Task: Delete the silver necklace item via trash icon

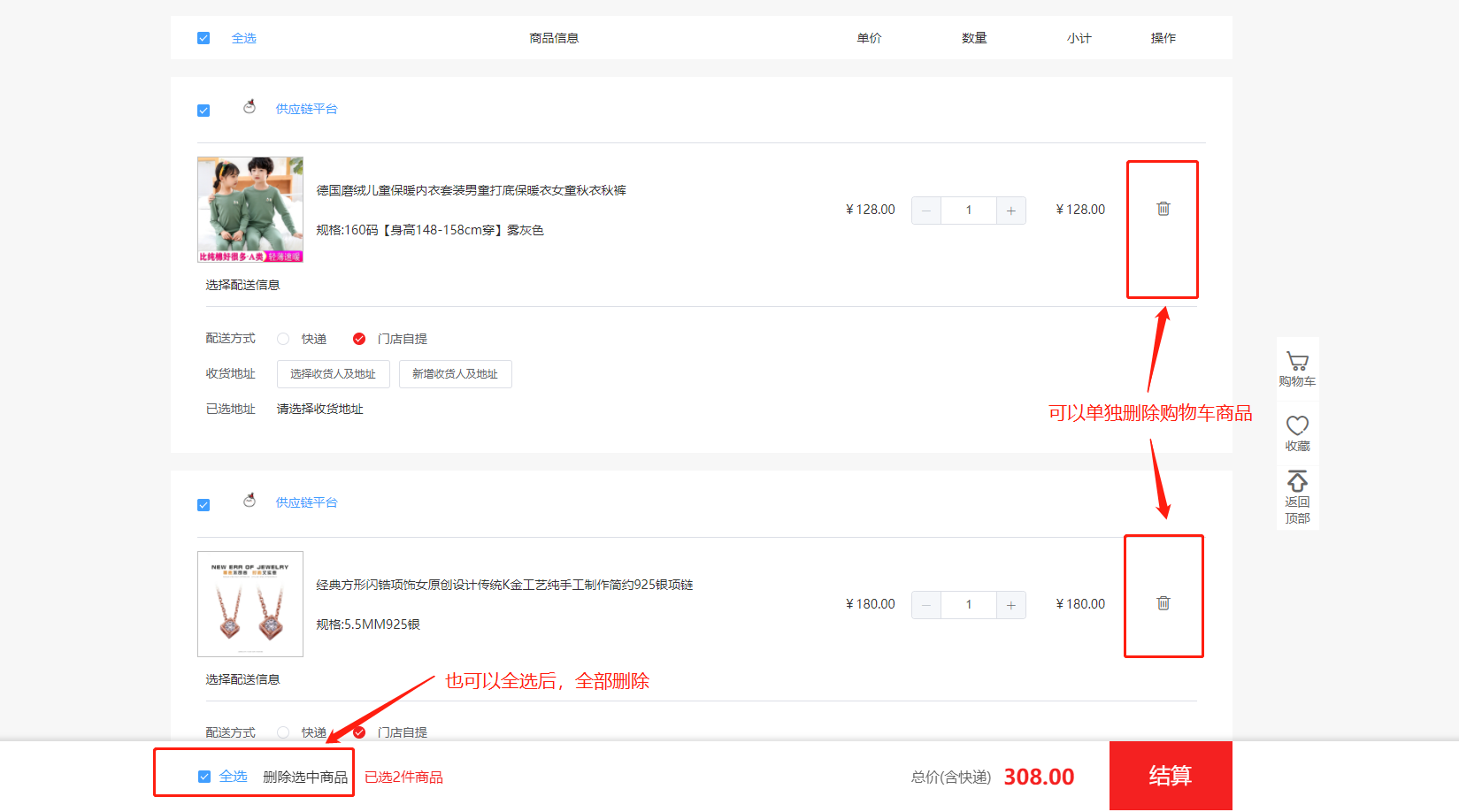Action: point(1163,603)
